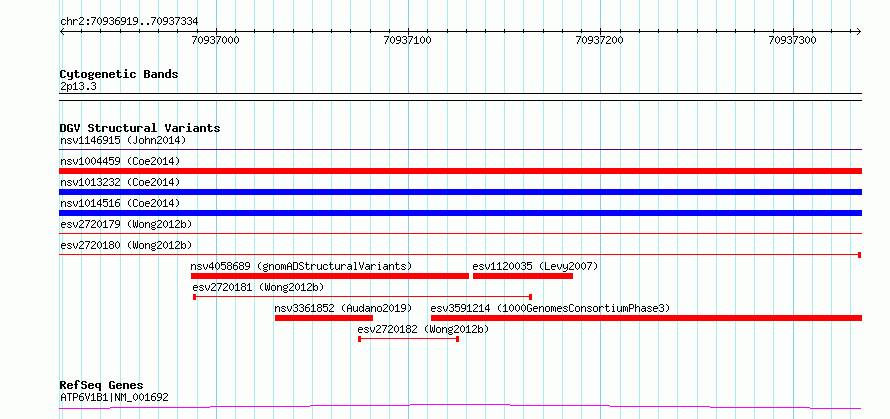
Task: Click the esv1120035 (Levy2007) red bar
Action: coord(523,276)
